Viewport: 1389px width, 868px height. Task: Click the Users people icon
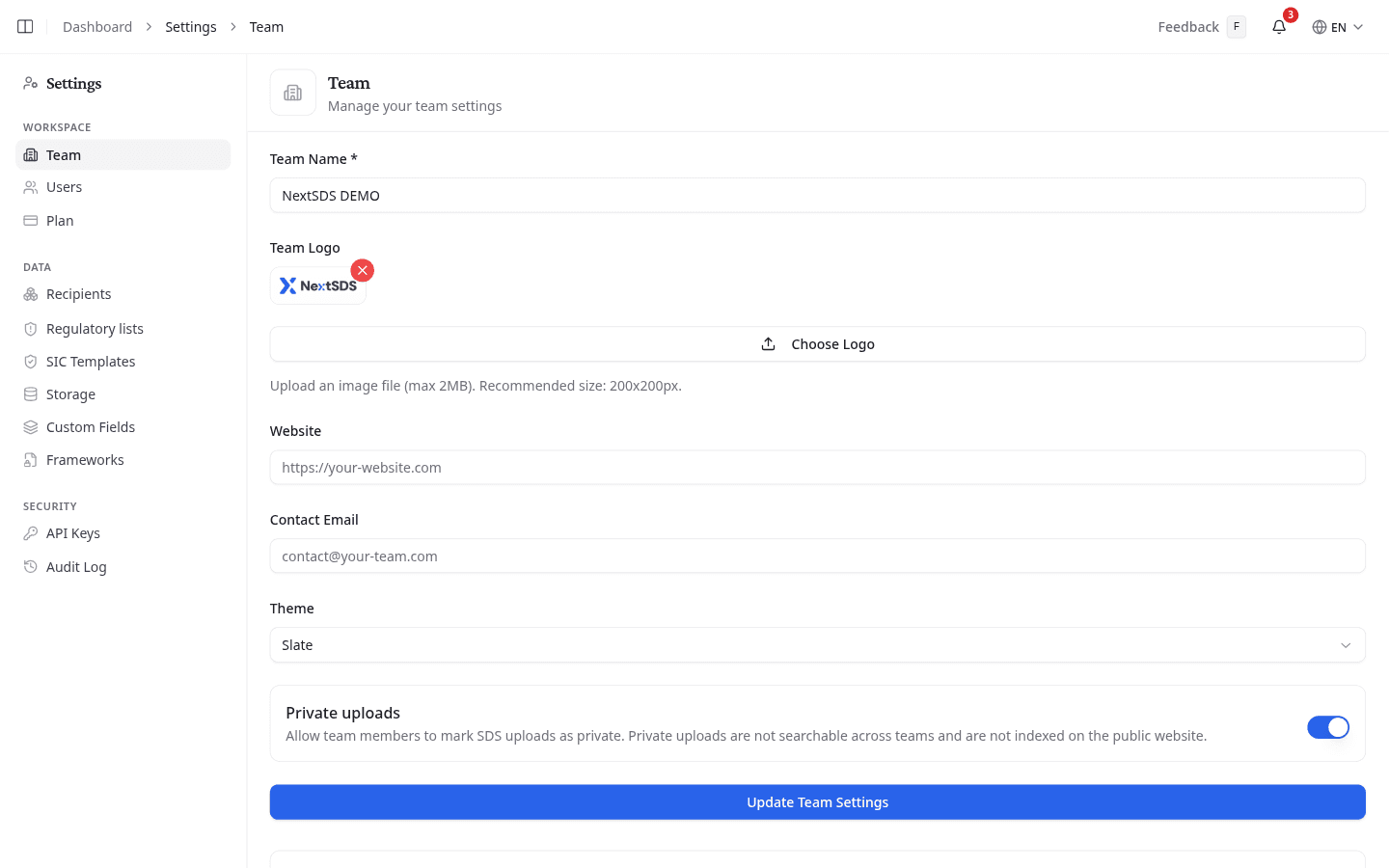(x=31, y=187)
